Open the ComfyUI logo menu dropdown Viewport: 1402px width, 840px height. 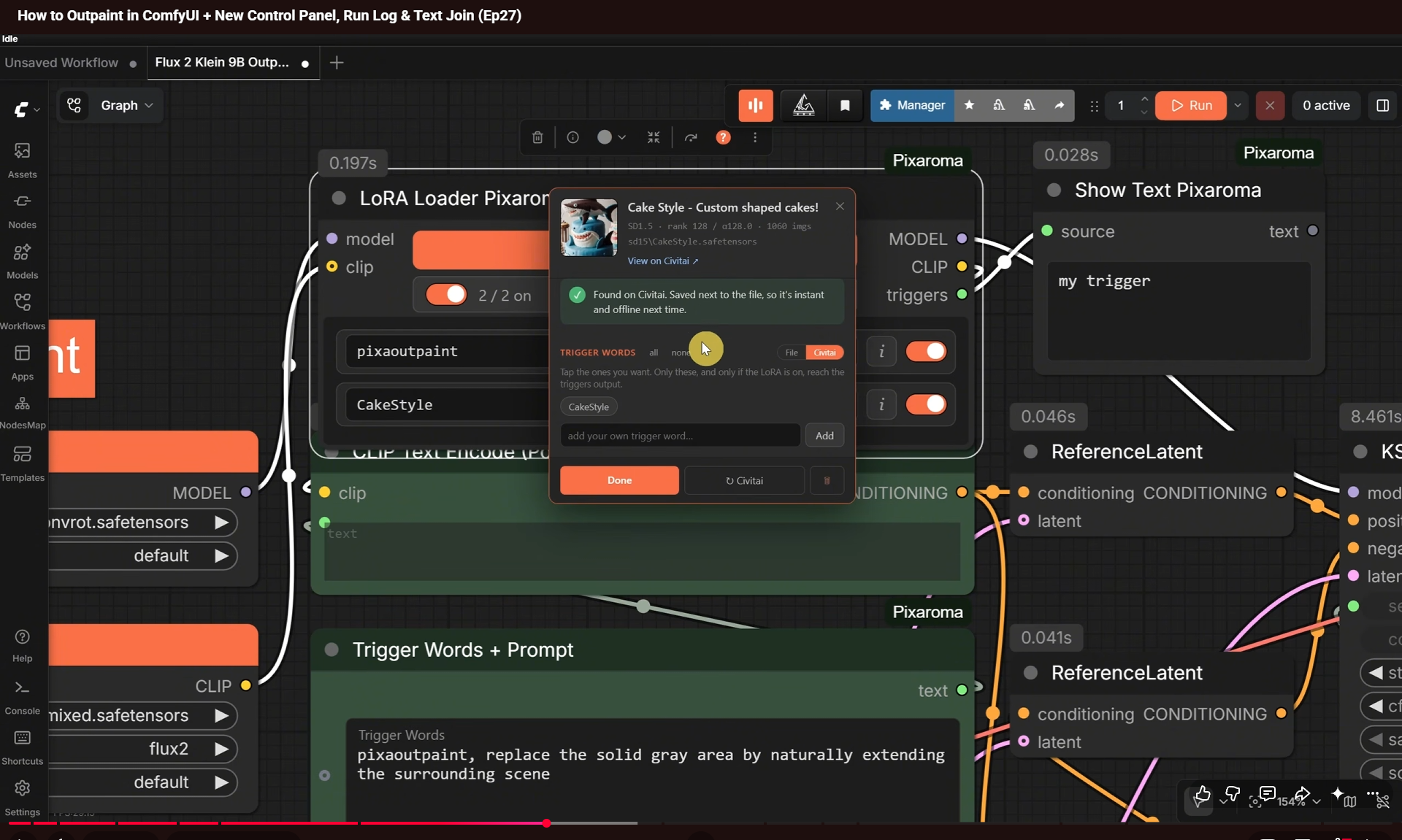click(x=27, y=109)
